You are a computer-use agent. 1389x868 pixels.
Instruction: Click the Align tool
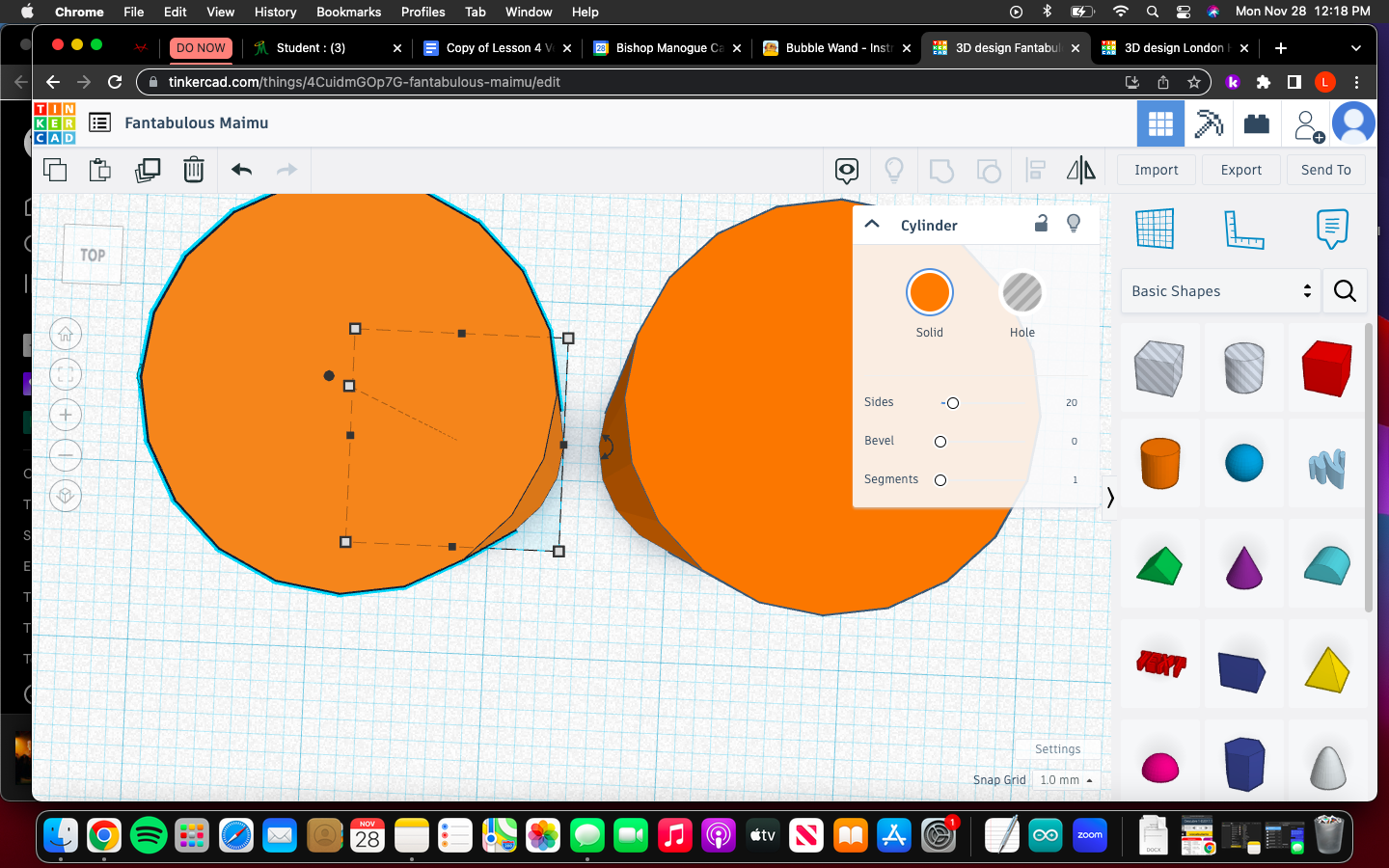point(1035,171)
